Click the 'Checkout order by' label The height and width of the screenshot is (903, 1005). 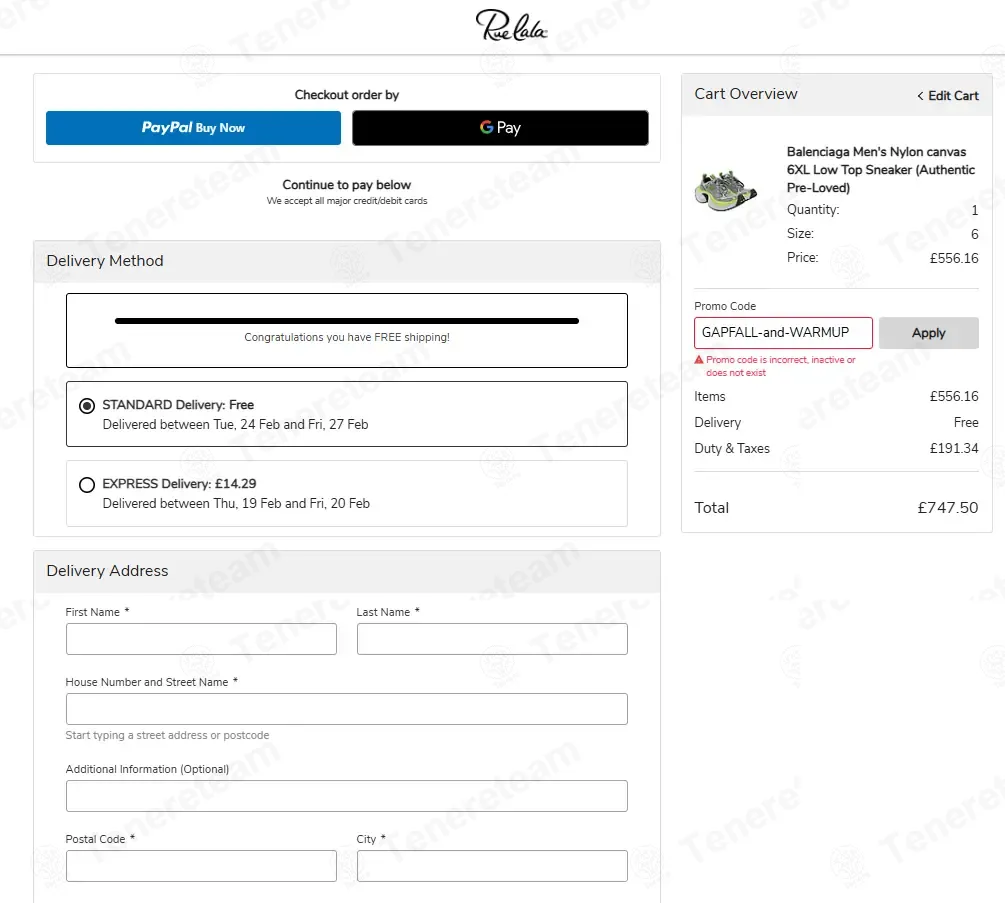click(347, 95)
